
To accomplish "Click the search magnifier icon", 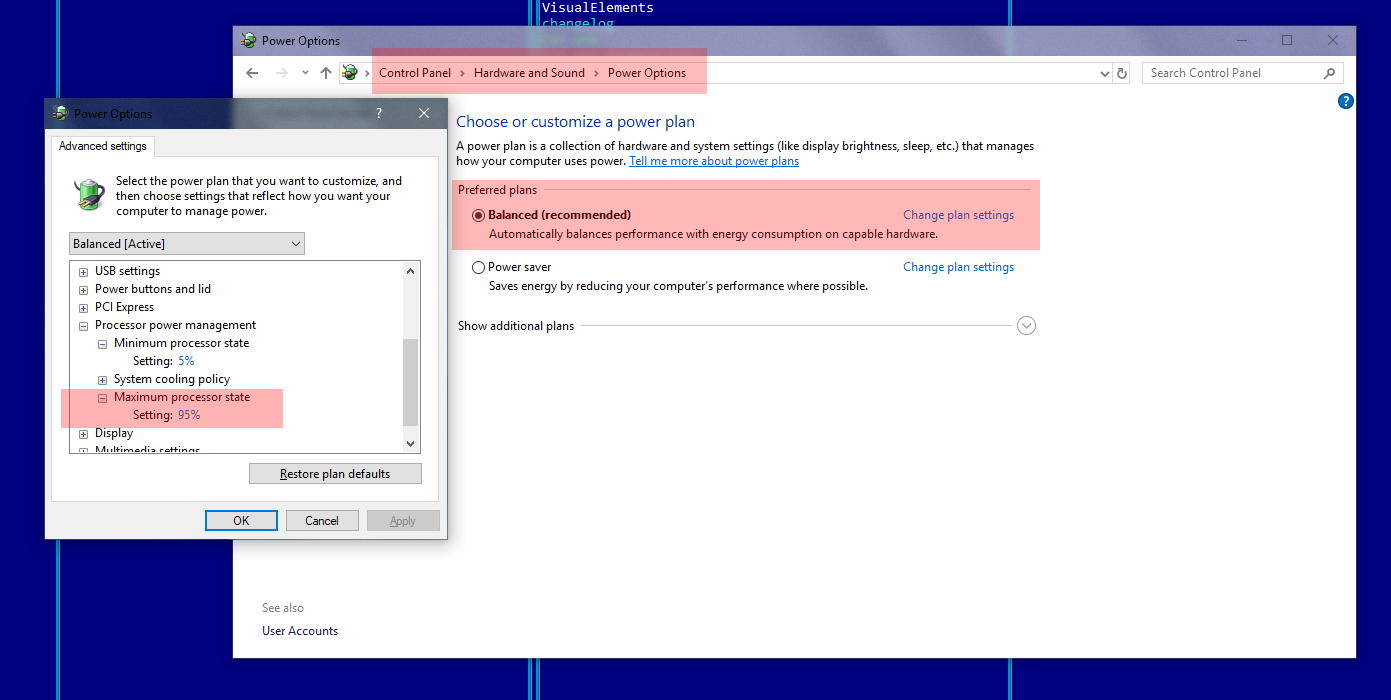I will pos(1329,73).
